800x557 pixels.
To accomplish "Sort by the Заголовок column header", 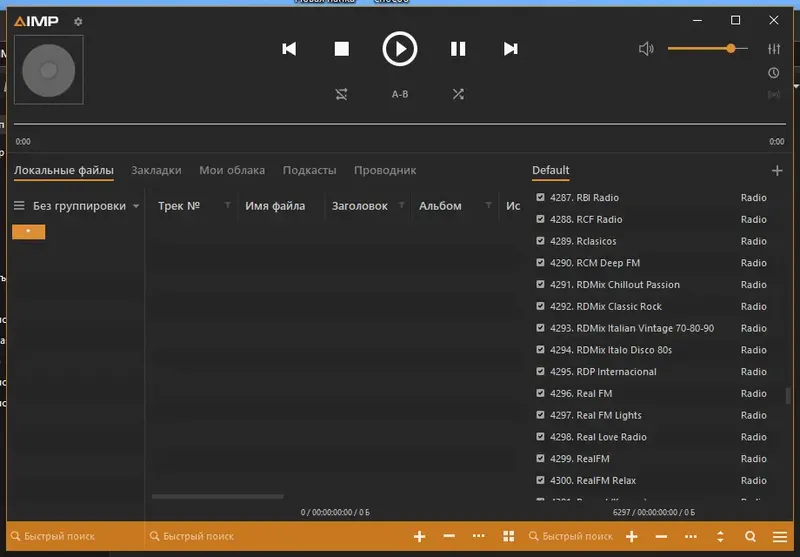I will click(x=360, y=206).
